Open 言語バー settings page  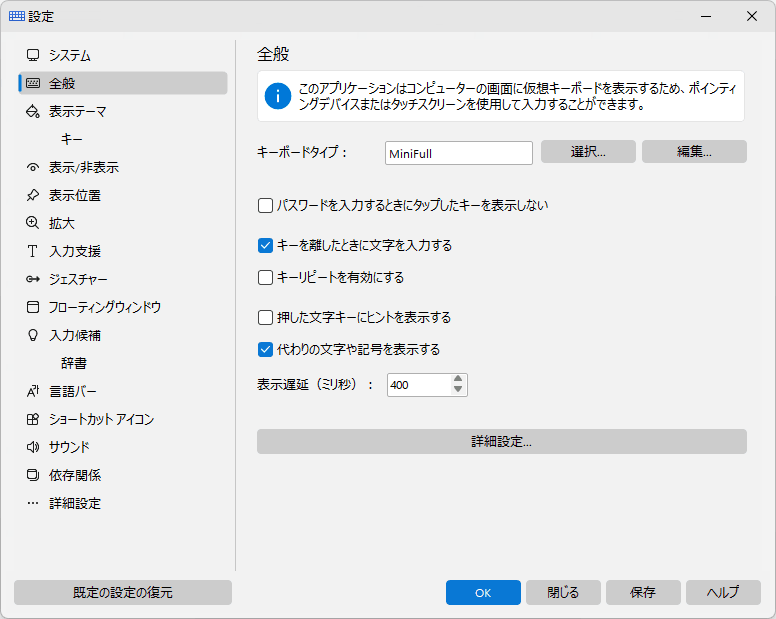click(123, 391)
